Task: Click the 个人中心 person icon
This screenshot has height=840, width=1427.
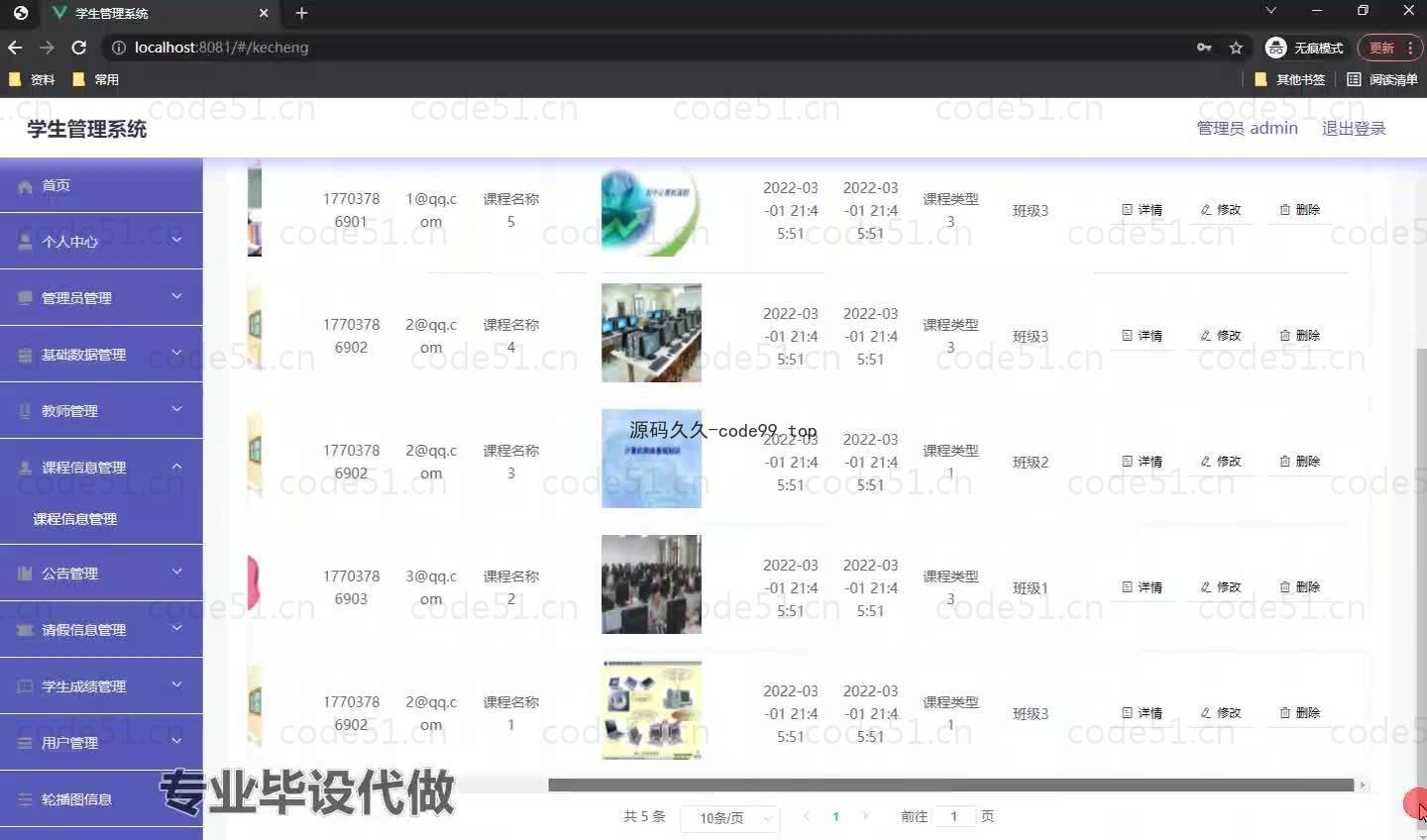Action: pos(25,242)
